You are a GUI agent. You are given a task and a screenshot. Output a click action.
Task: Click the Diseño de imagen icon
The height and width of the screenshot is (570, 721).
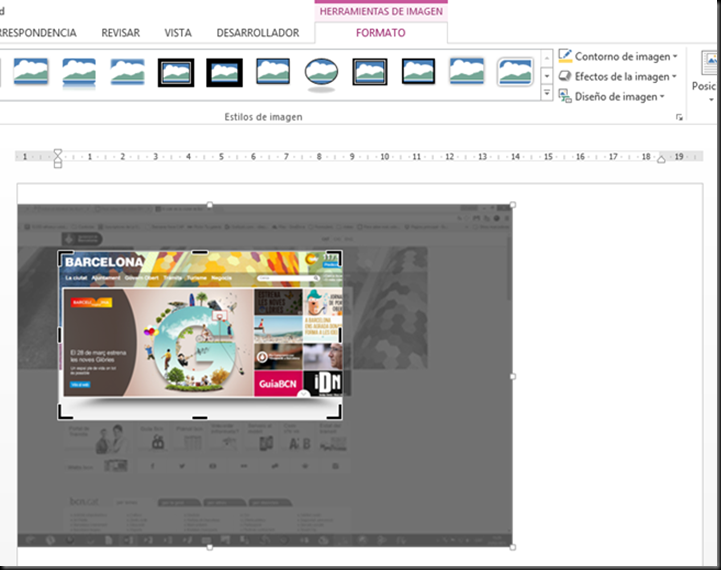coord(565,96)
